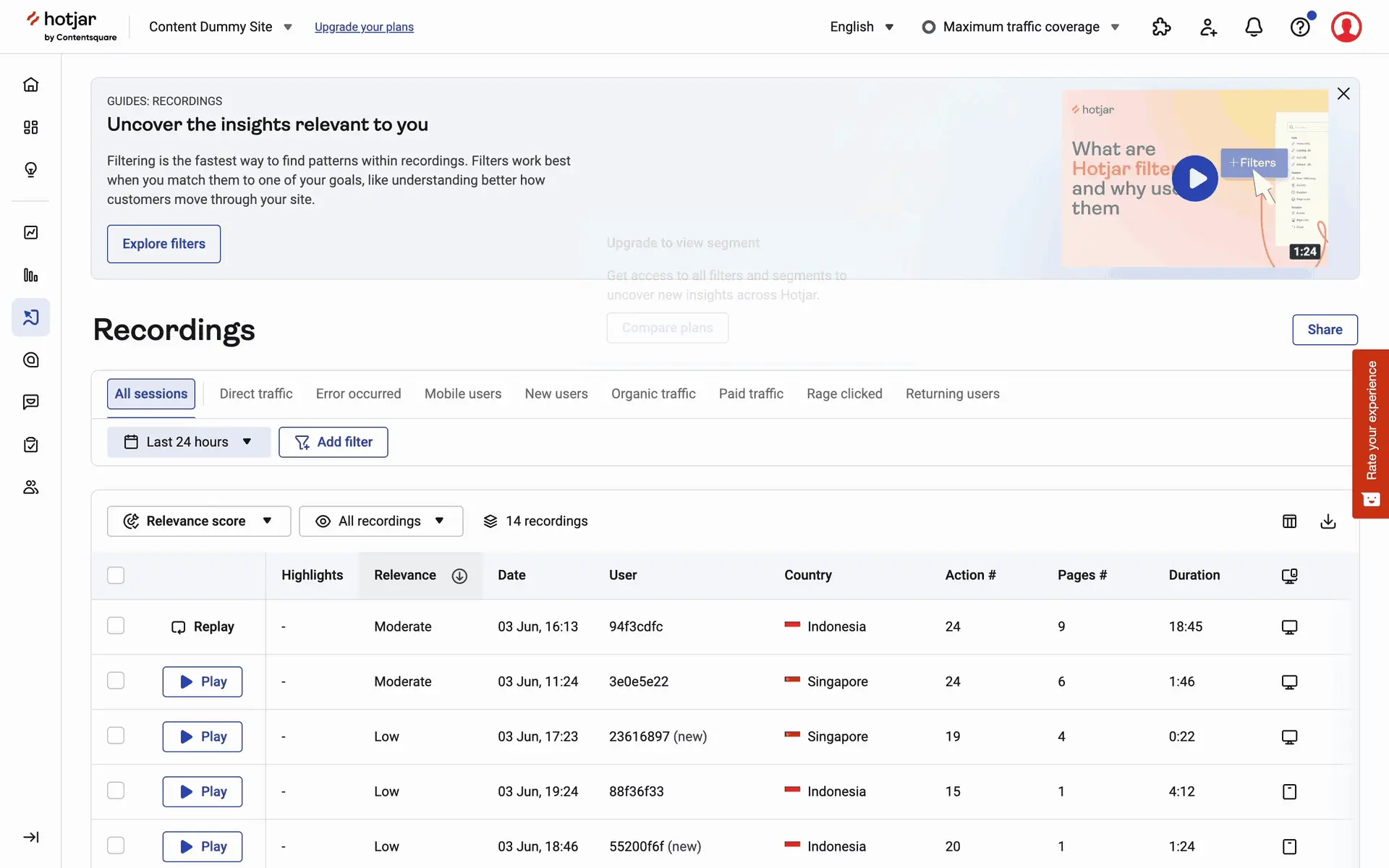Open the edit table columns icon
Viewport: 1389px width, 868px height.
[x=1289, y=521]
